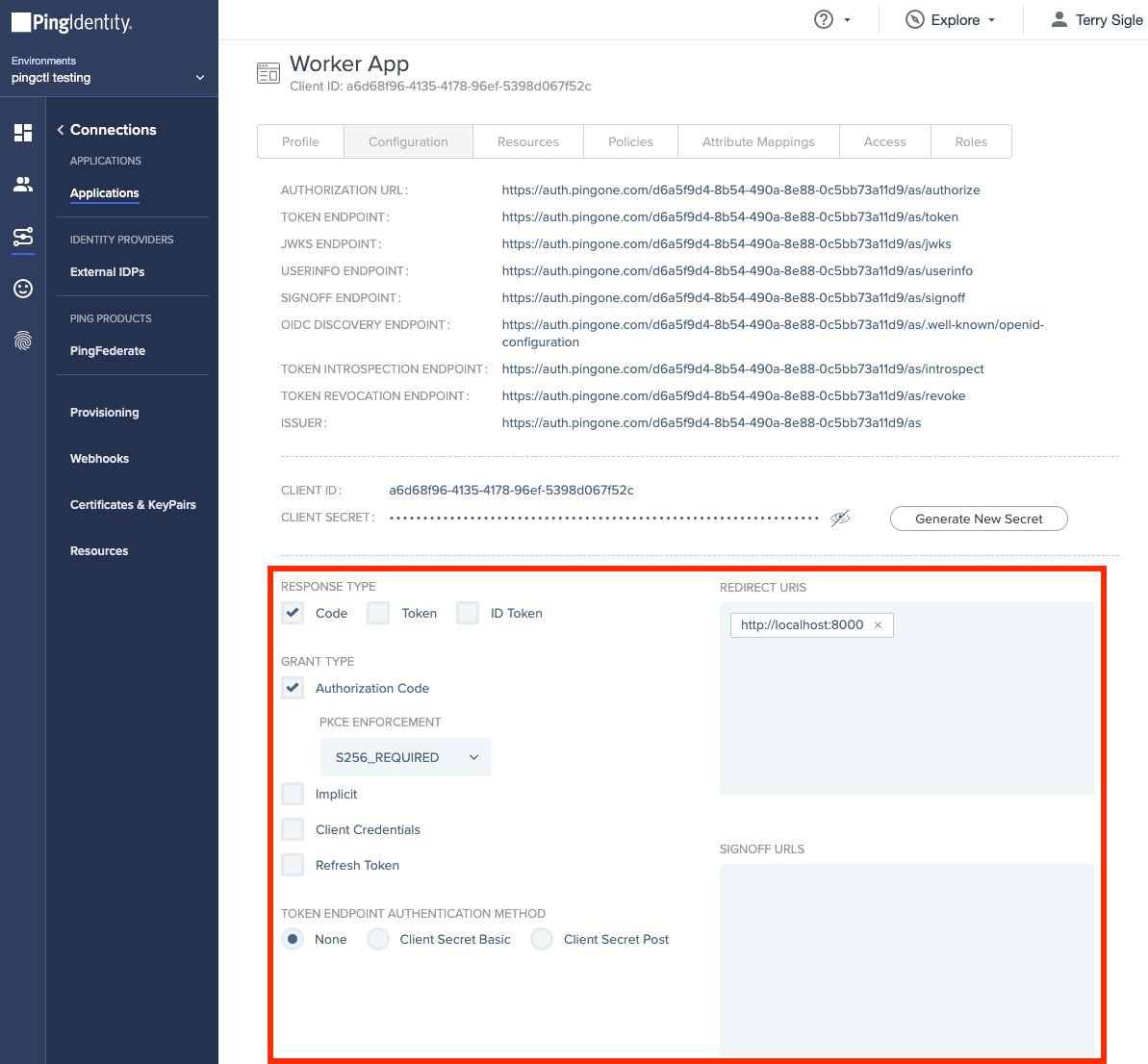Reveal the client secret with eye icon

(x=840, y=519)
